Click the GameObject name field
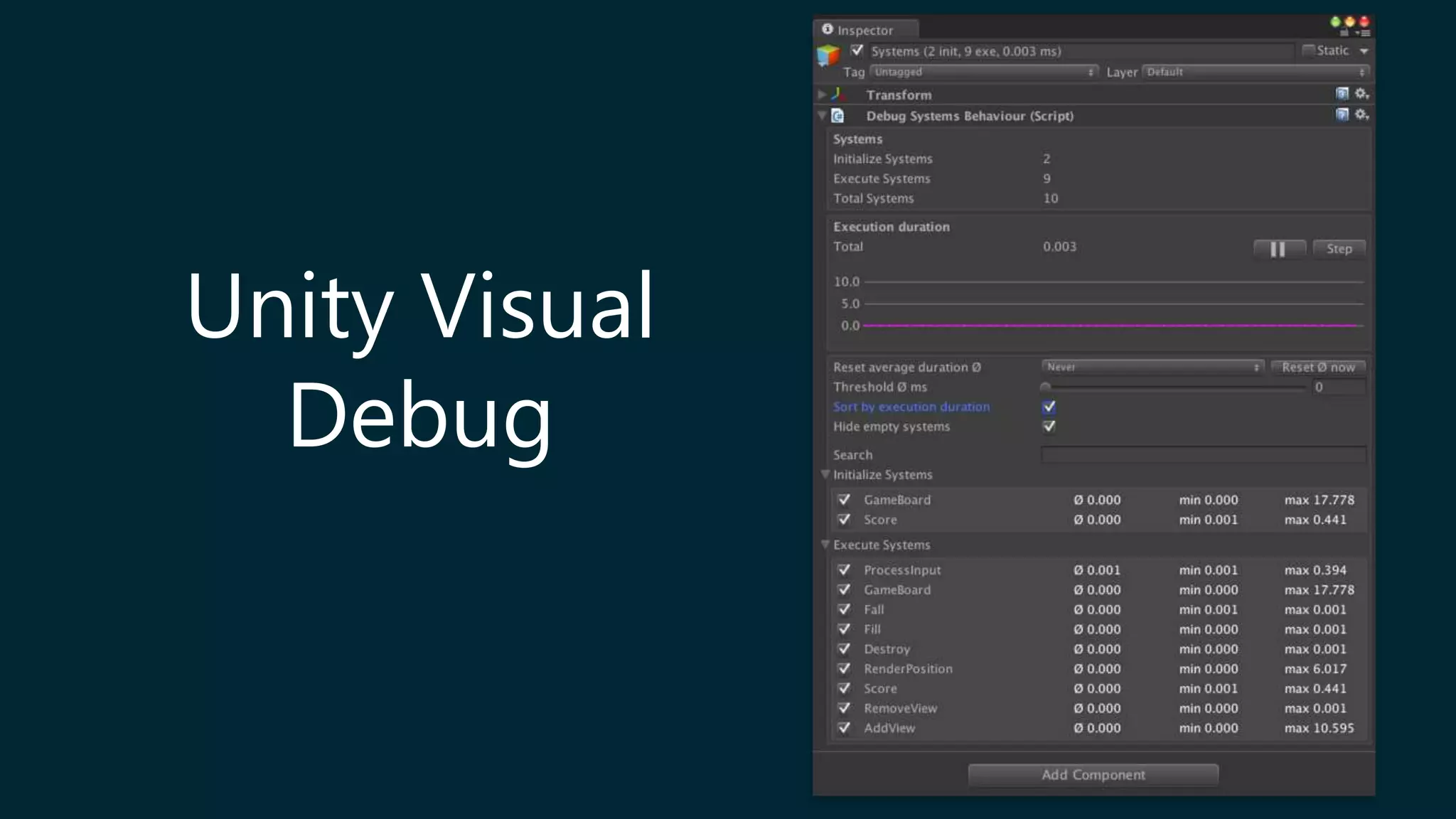The width and height of the screenshot is (1456, 819). tap(1081, 51)
